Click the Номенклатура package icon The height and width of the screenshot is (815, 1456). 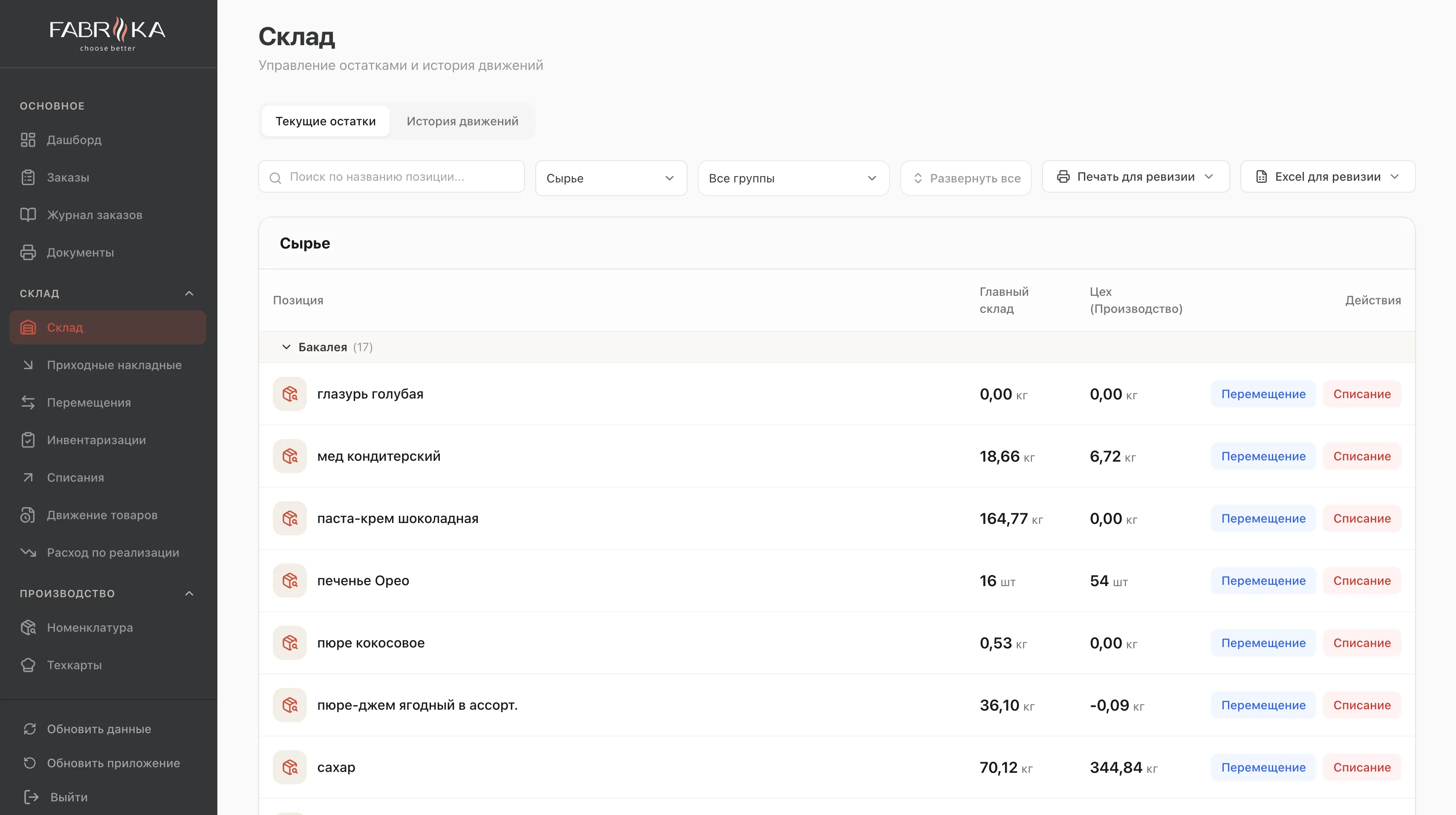click(x=28, y=627)
